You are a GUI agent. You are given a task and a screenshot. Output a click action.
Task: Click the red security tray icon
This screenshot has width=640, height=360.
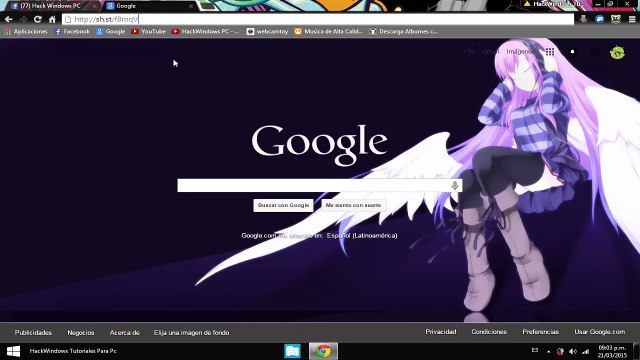click(560, 351)
